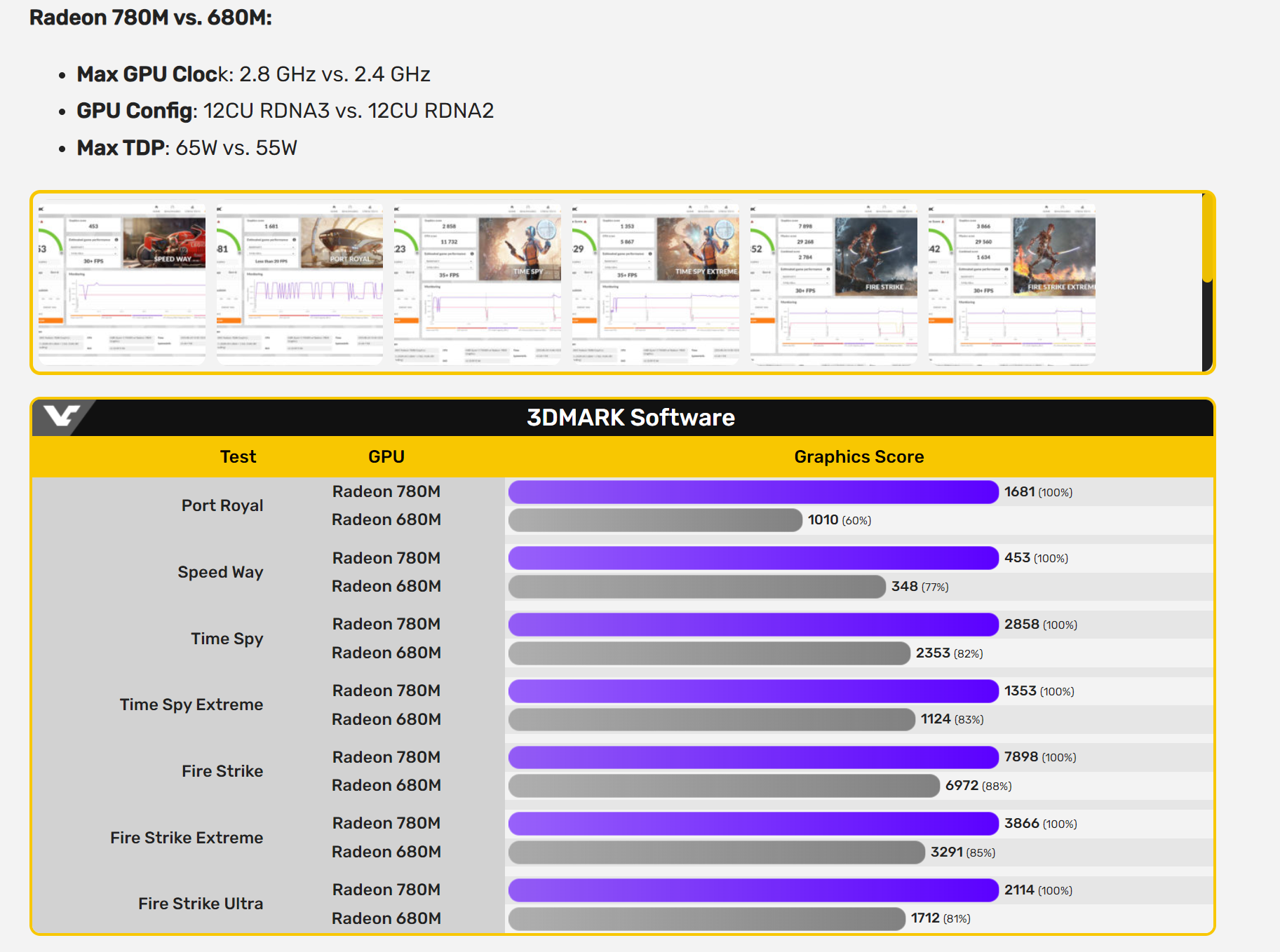Click the GPU Config bullet text
Image resolution: width=1280 pixels, height=952 pixels.
click(285, 111)
